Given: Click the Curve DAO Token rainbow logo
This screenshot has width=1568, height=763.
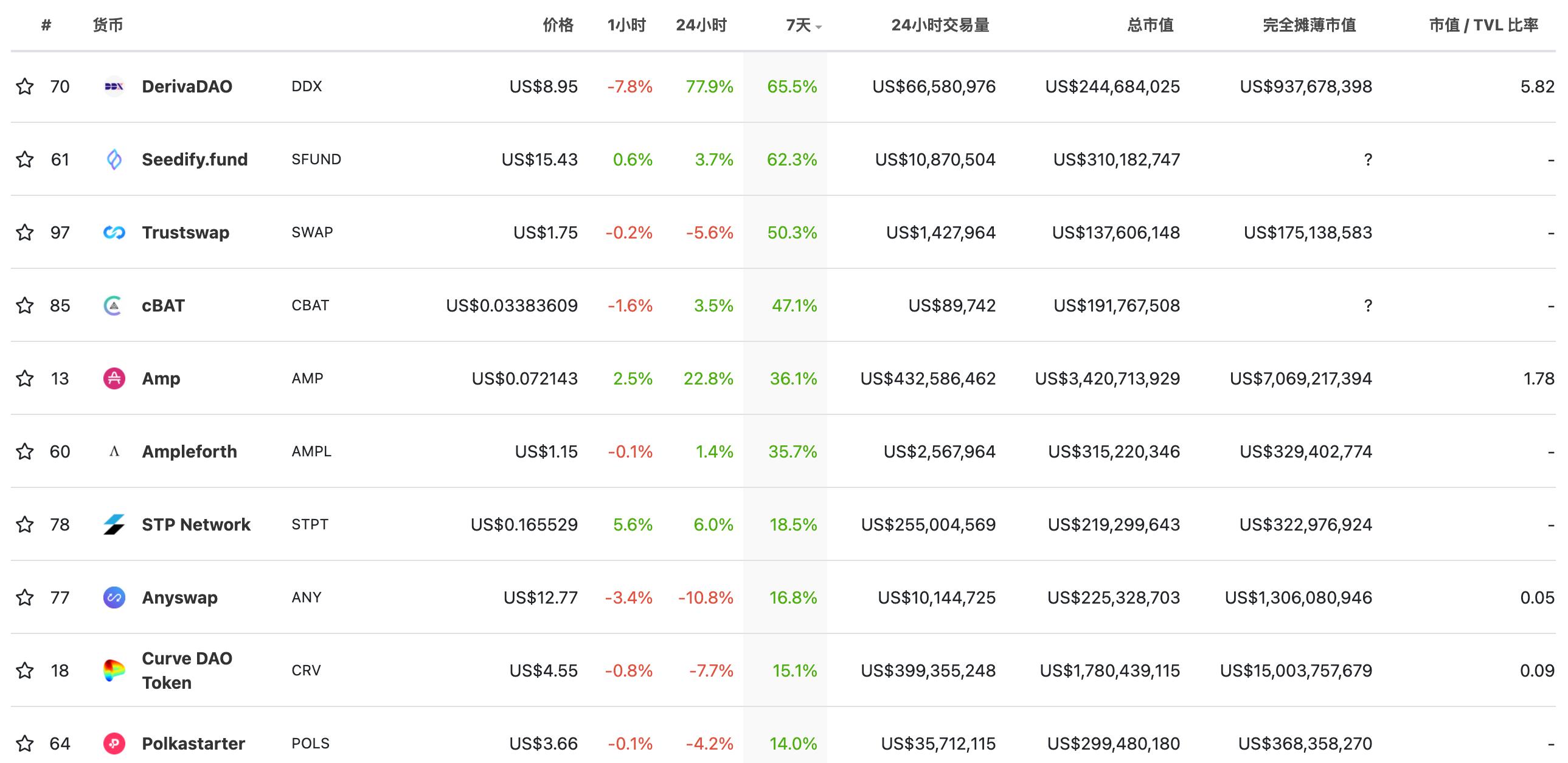Looking at the screenshot, I should (114, 671).
